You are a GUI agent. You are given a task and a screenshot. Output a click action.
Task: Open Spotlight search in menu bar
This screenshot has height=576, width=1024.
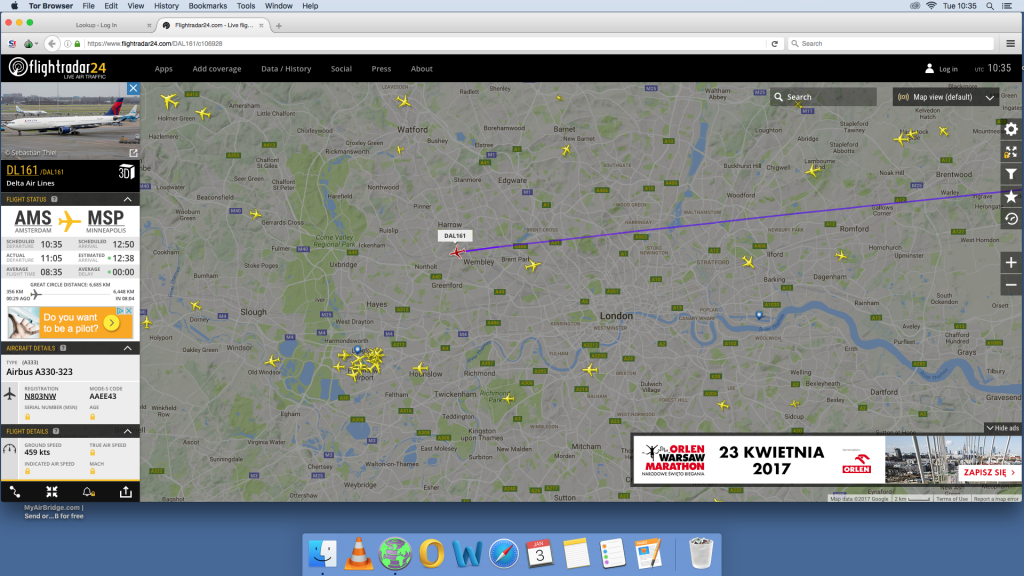point(990,6)
